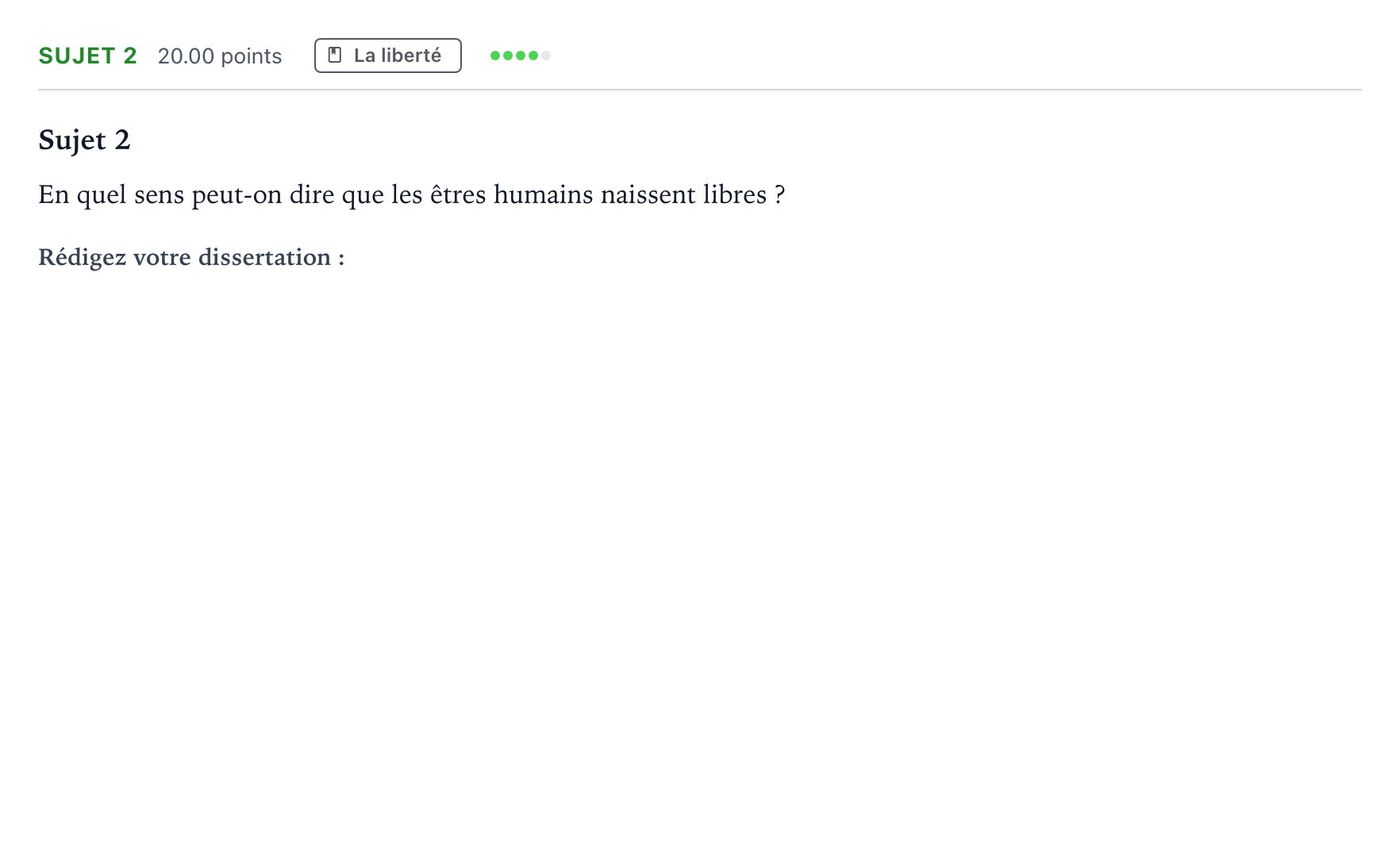Click the blank area below Rédigez votre dissertation
Image resolution: width=1400 pixels, height=849 pixels.
point(698,555)
